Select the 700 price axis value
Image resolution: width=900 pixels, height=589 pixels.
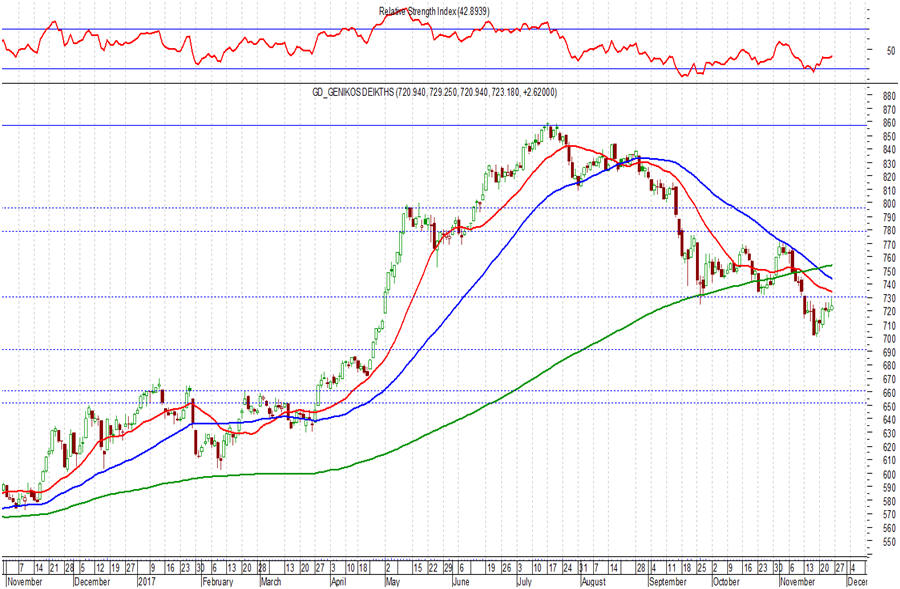click(889, 339)
